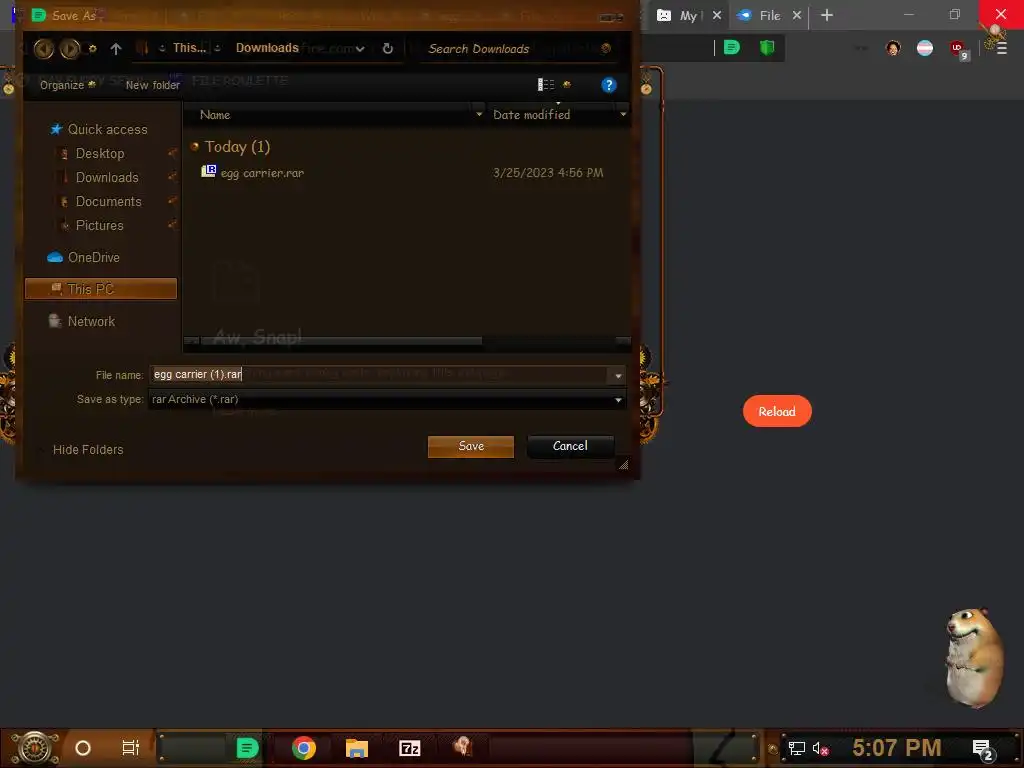
Task: Open Documents folder in sidebar
Action: coord(108,201)
